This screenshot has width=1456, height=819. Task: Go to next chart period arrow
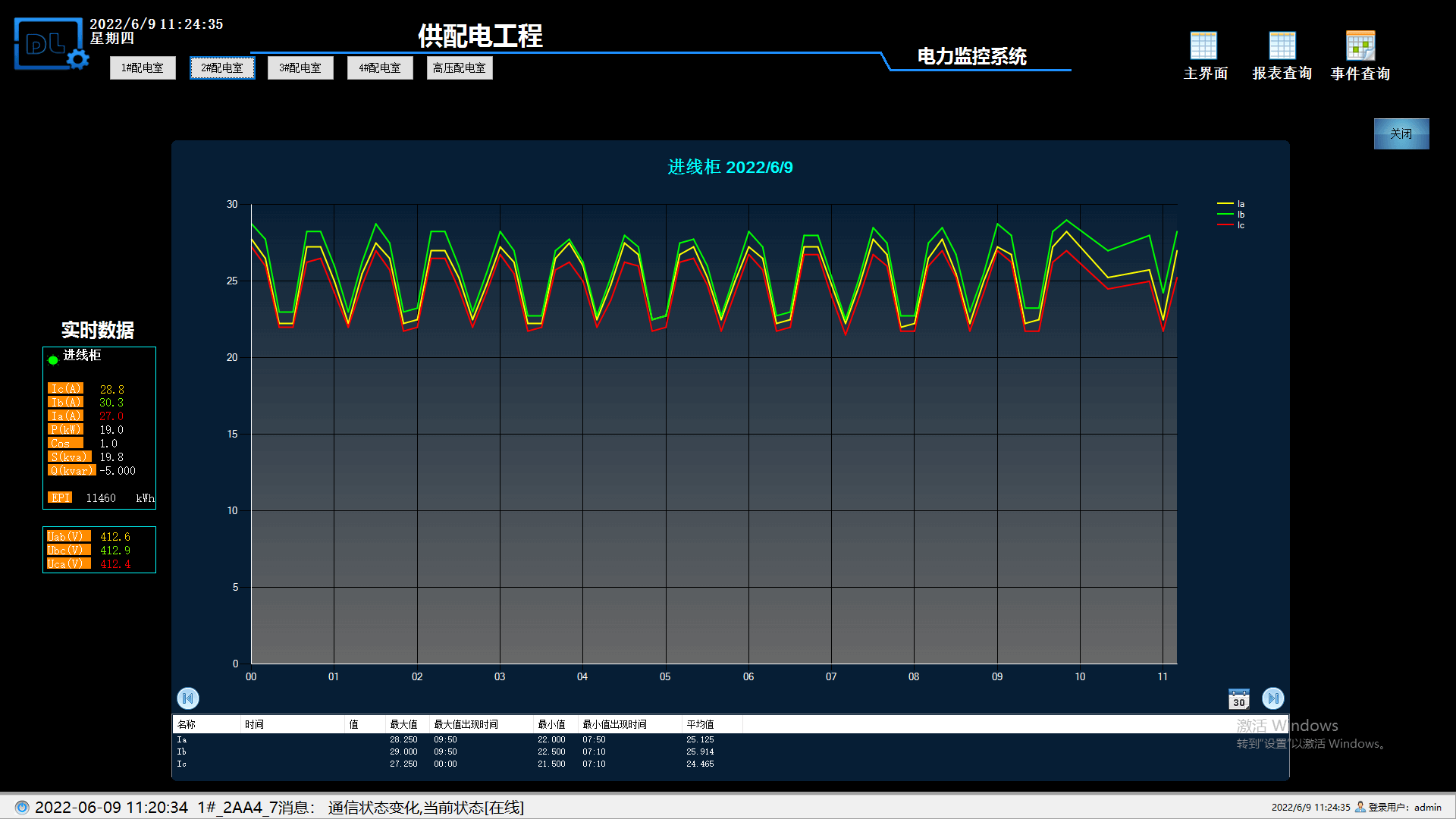pos(1272,698)
